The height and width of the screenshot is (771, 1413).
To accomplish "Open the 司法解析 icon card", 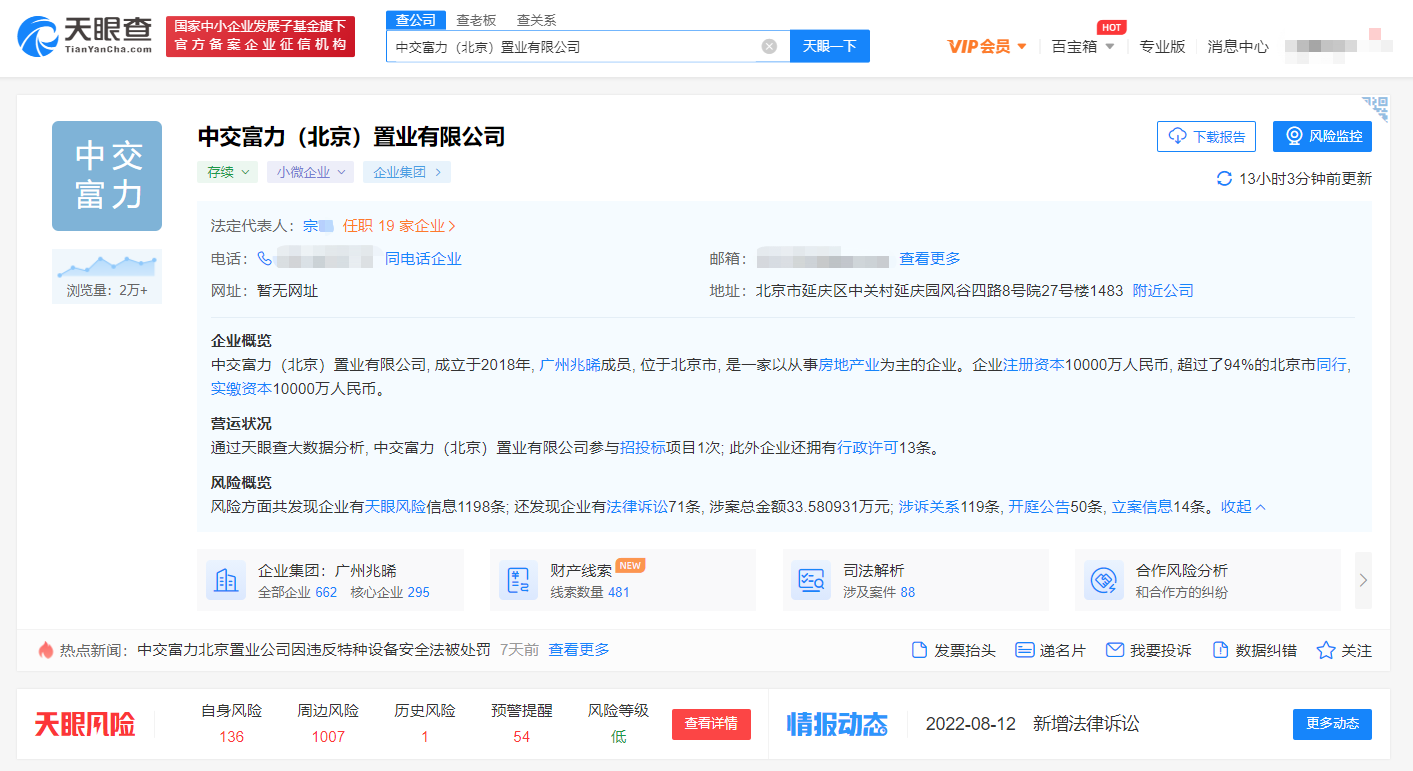I will 811,580.
